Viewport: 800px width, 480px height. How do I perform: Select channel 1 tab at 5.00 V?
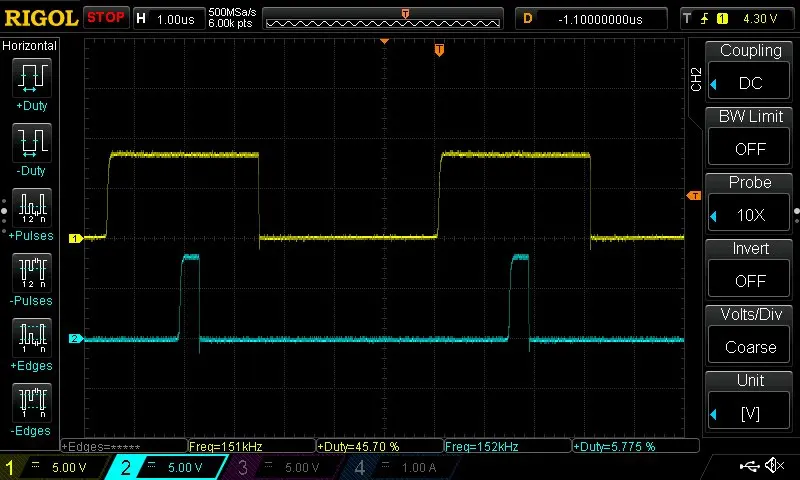click(54, 467)
